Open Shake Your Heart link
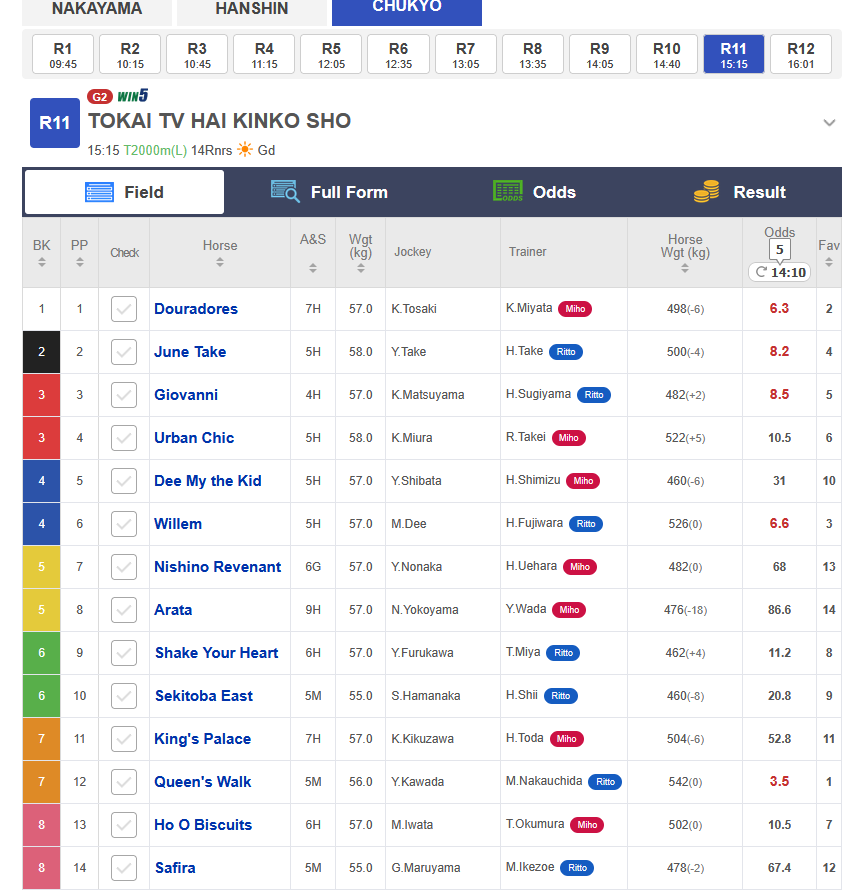The width and height of the screenshot is (867, 895). (216, 653)
